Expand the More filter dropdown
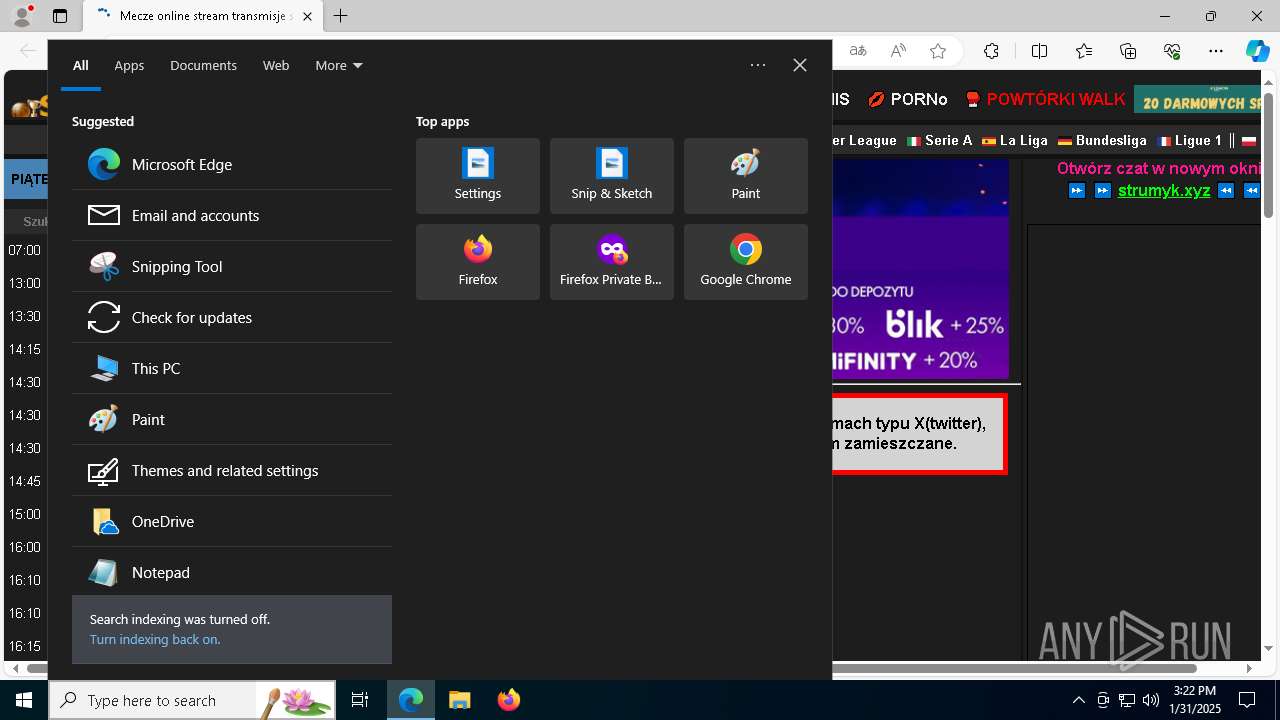 point(339,65)
